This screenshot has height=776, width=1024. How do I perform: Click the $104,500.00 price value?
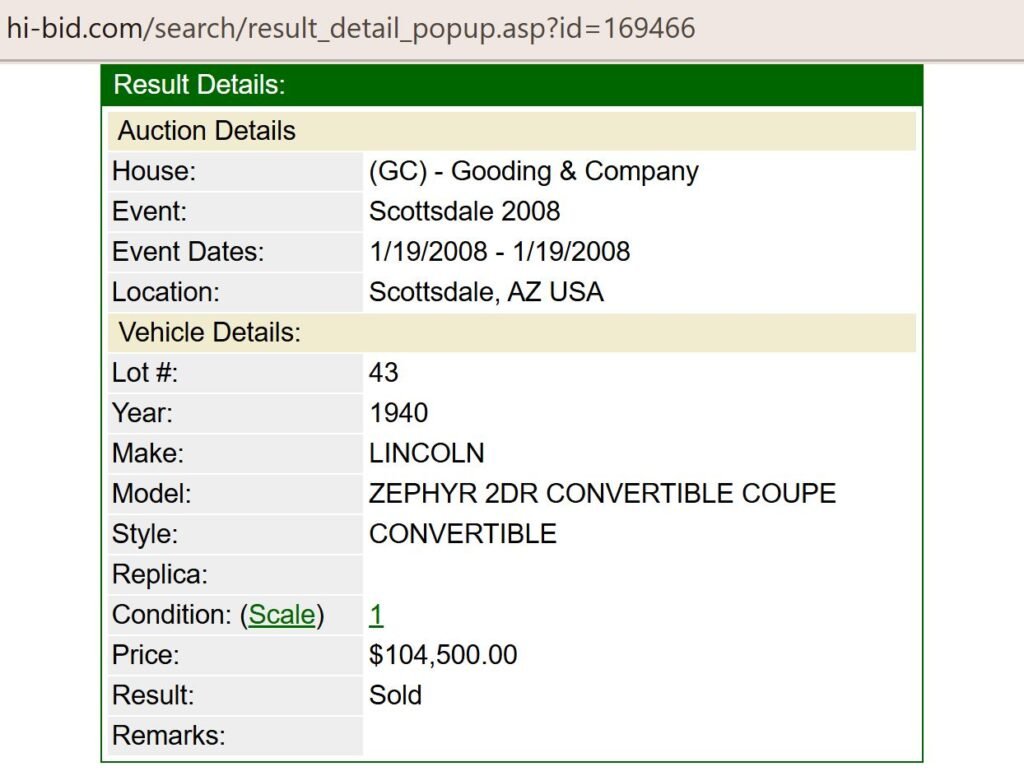[x=443, y=655]
